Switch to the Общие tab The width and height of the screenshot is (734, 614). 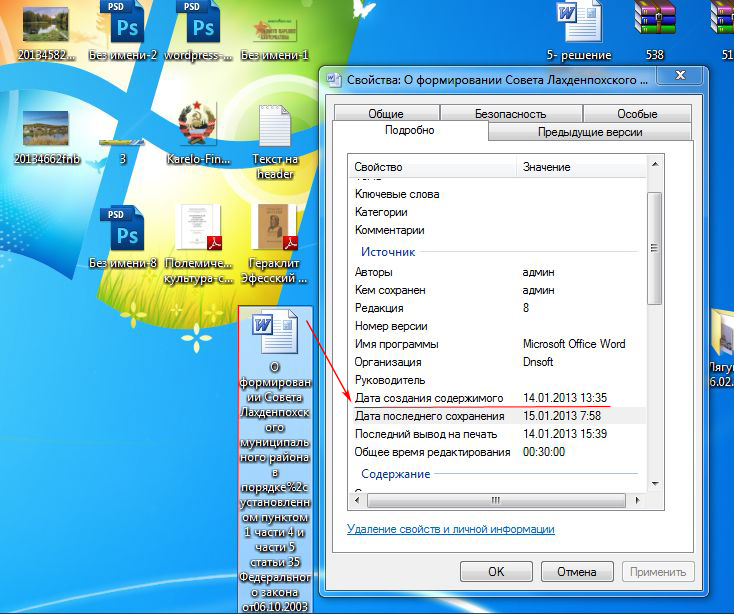[x=385, y=114]
